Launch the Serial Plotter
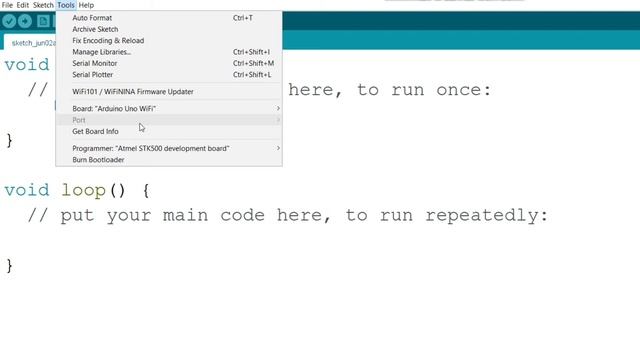The height and width of the screenshot is (360, 640). point(169,75)
